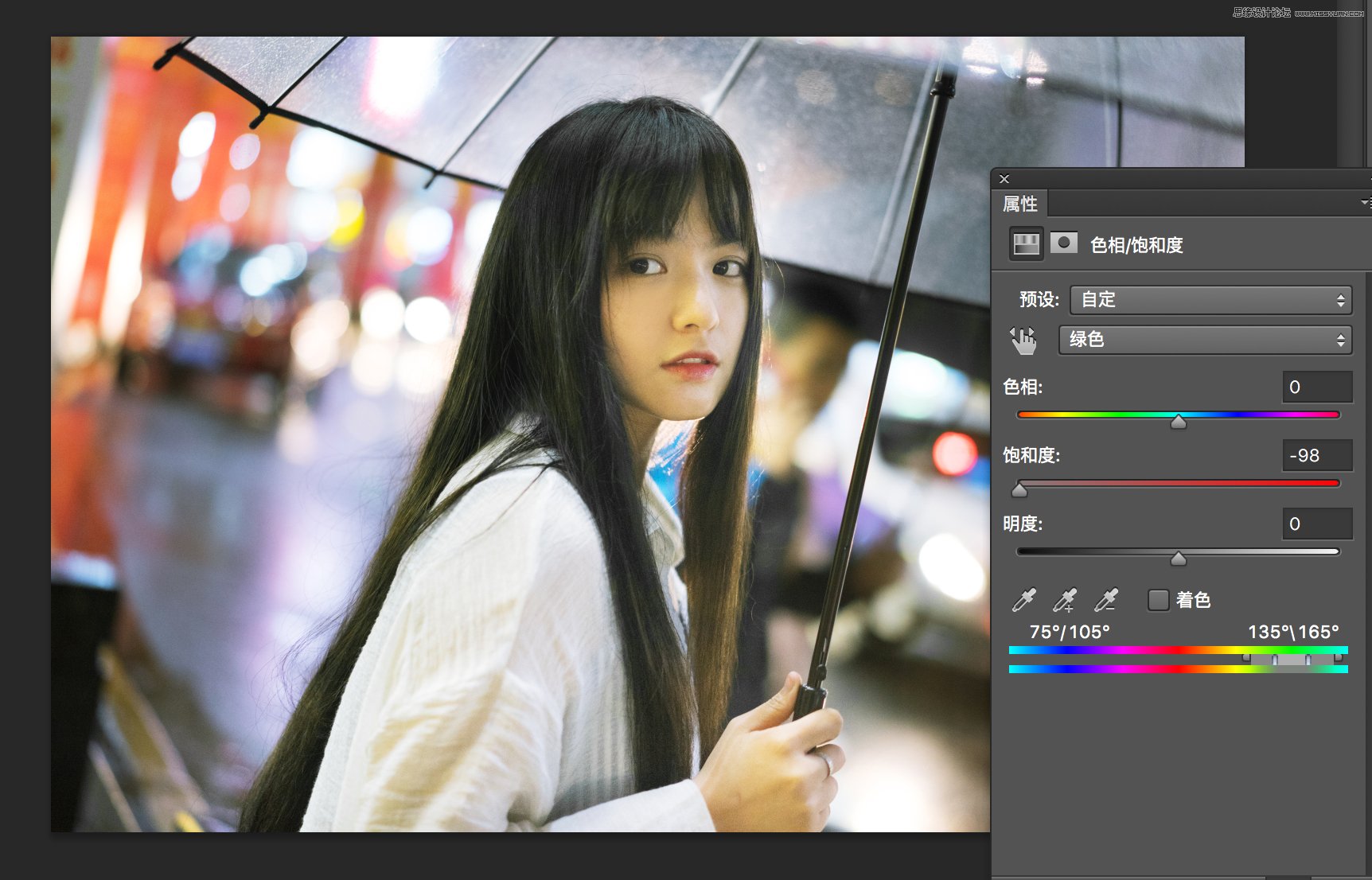Image resolution: width=1372 pixels, height=880 pixels.
Task: Open the Properties panel flyout menu
Action: click(x=1366, y=204)
